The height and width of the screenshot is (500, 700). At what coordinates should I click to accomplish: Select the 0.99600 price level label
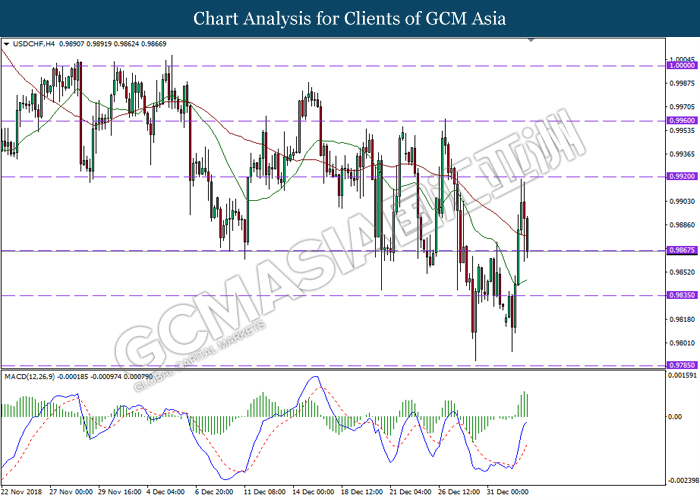pyautogui.click(x=682, y=121)
